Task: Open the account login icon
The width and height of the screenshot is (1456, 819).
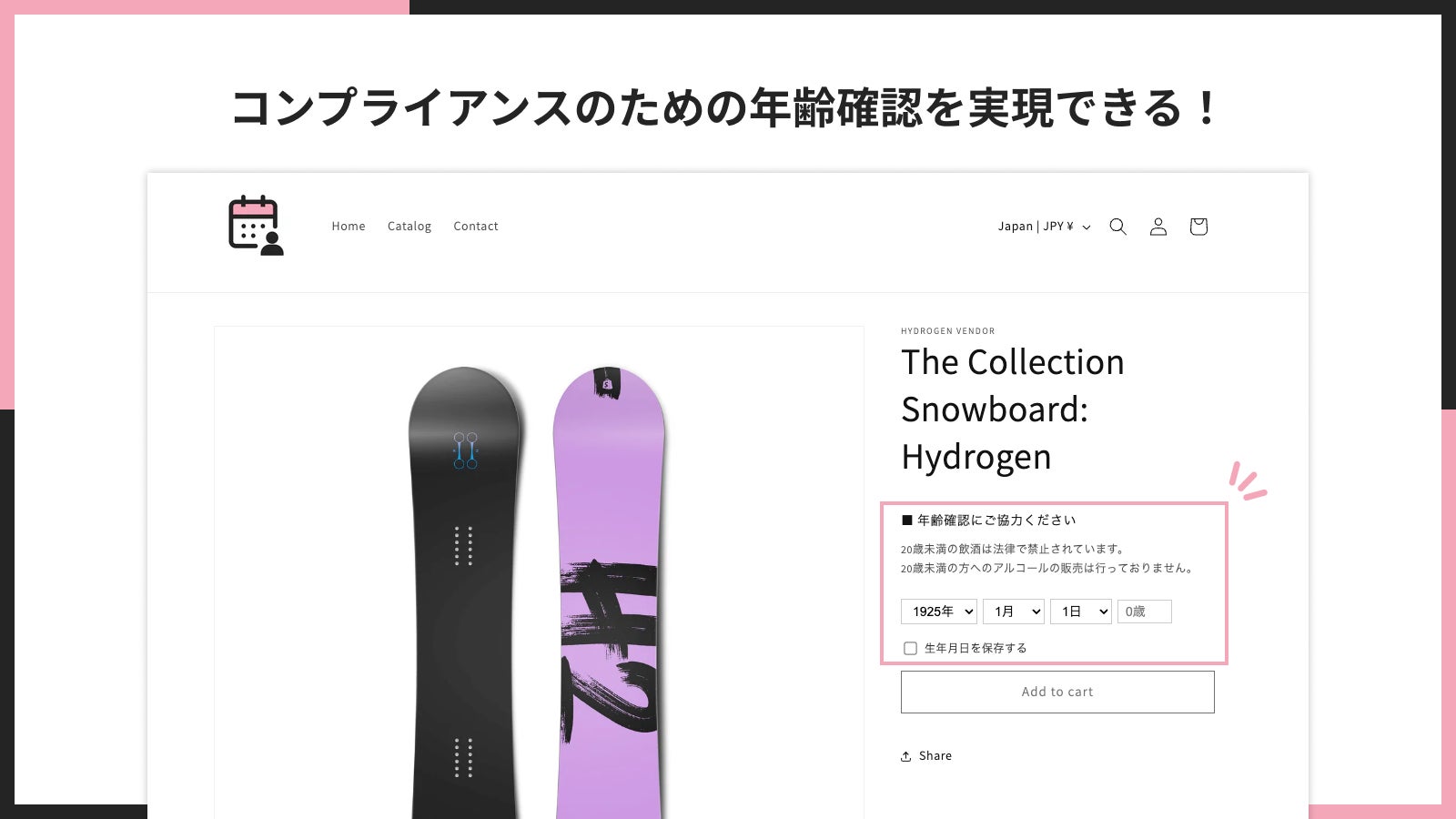Action: (1158, 227)
